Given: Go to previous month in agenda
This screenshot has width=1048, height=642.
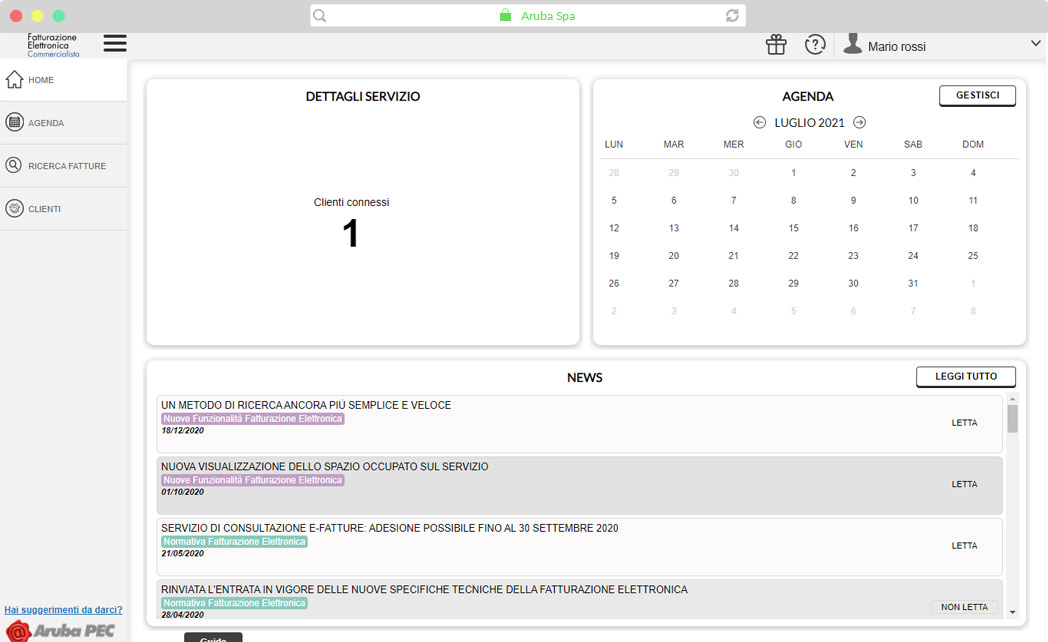Looking at the screenshot, I should click(759, 123).
